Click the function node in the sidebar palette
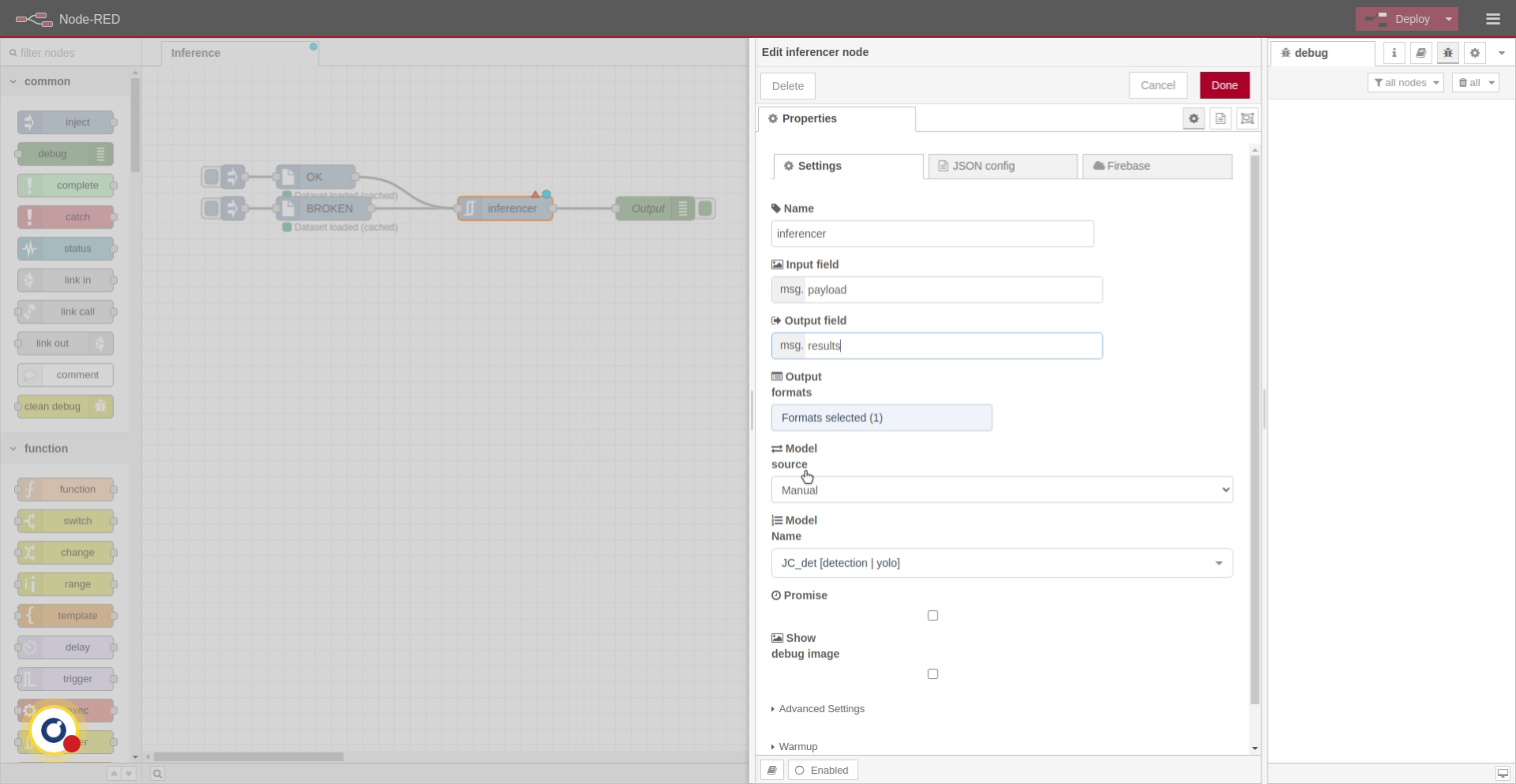The width and height of the screenshot is (1516, 784). click(66, 489)
